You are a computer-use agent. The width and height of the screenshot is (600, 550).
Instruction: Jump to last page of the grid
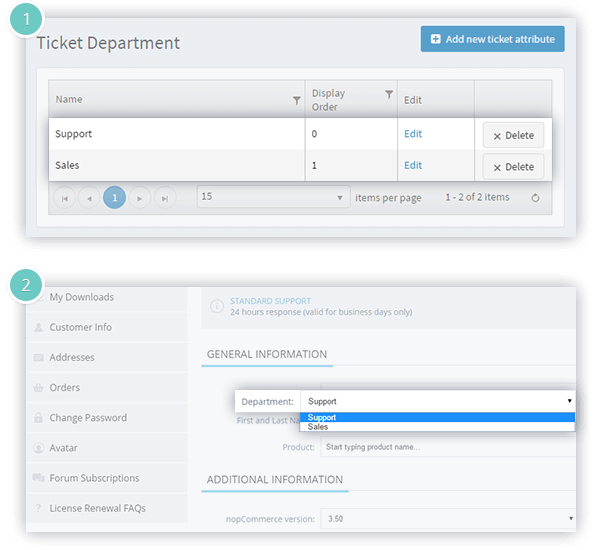pyautogui.click(x=165, y=198)
